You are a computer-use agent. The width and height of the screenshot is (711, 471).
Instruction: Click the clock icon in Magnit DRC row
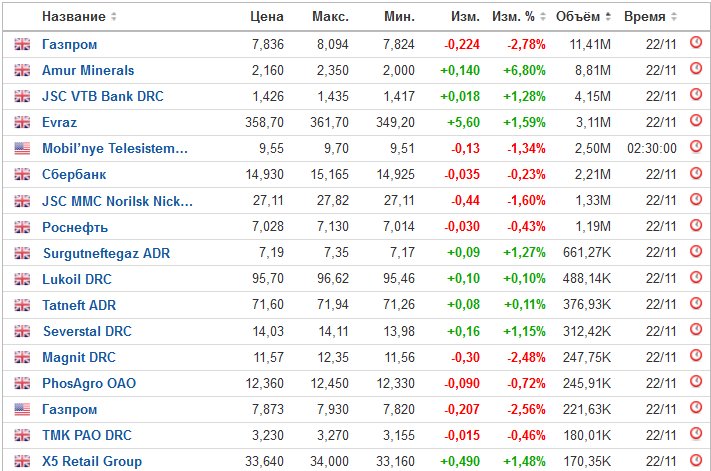tap(697, 357)
